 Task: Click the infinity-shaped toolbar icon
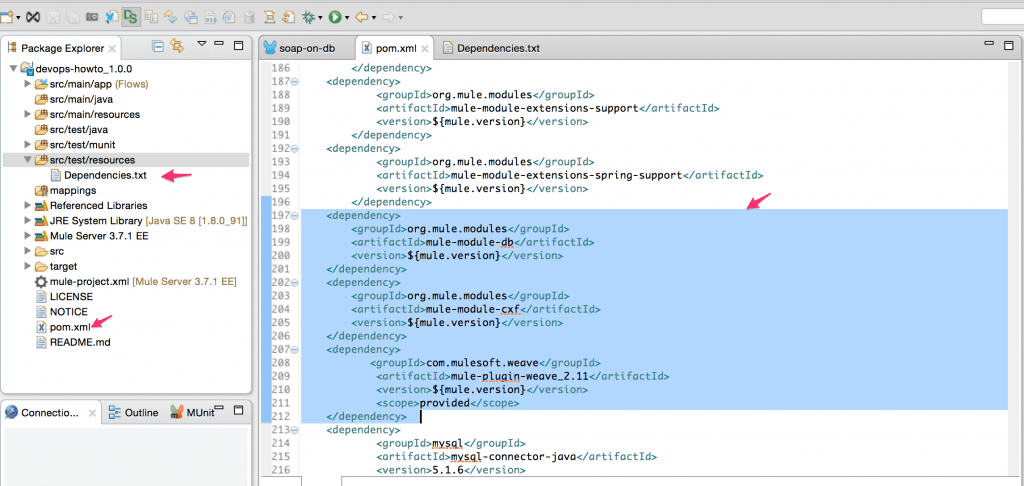[33, 17]
